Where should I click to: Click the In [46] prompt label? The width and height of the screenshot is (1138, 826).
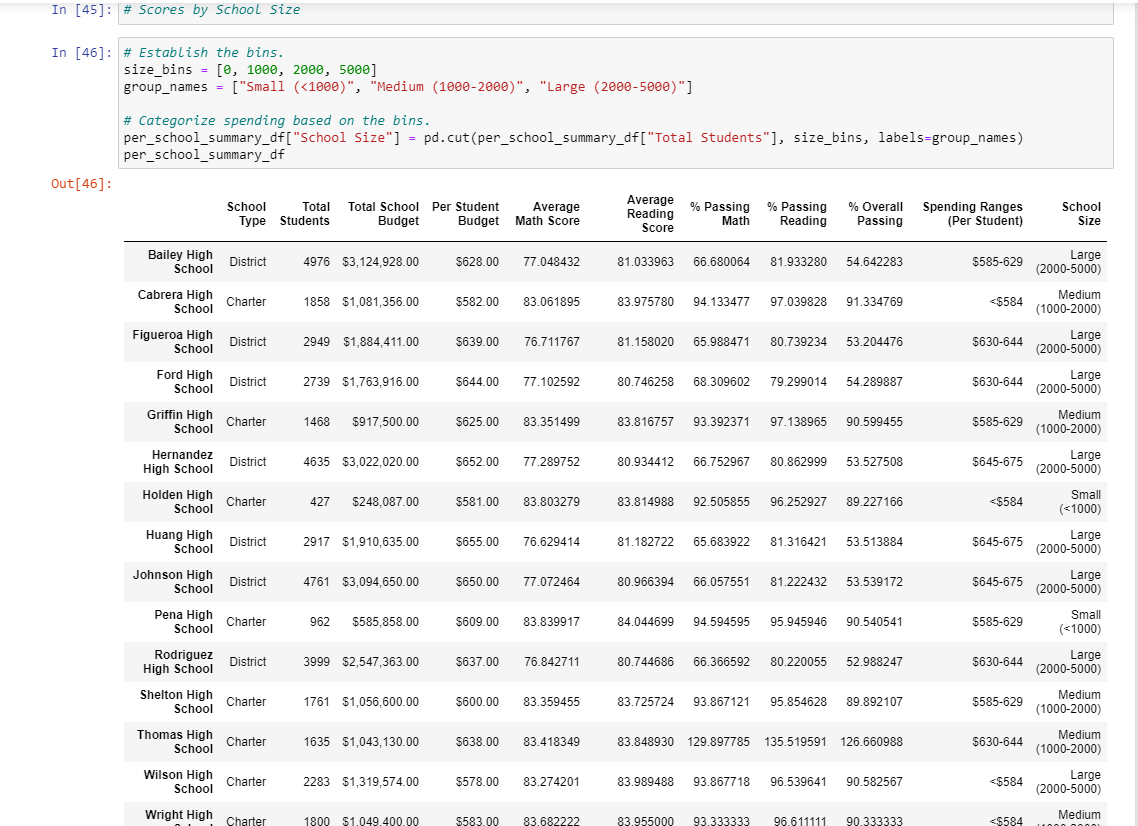point(81,52)
